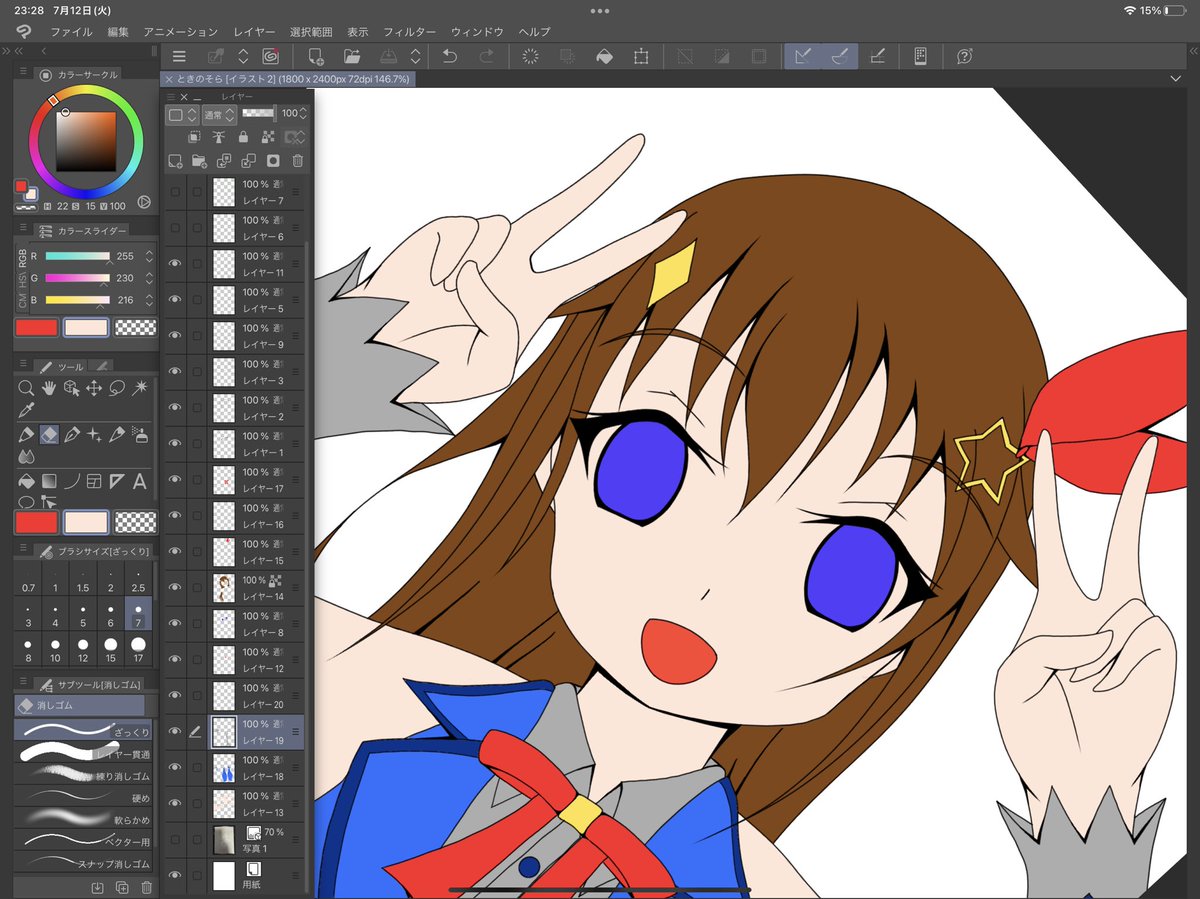1200x899 pixels.
Task: Click the red main color swatch below sliders
Action: [35, 327]
